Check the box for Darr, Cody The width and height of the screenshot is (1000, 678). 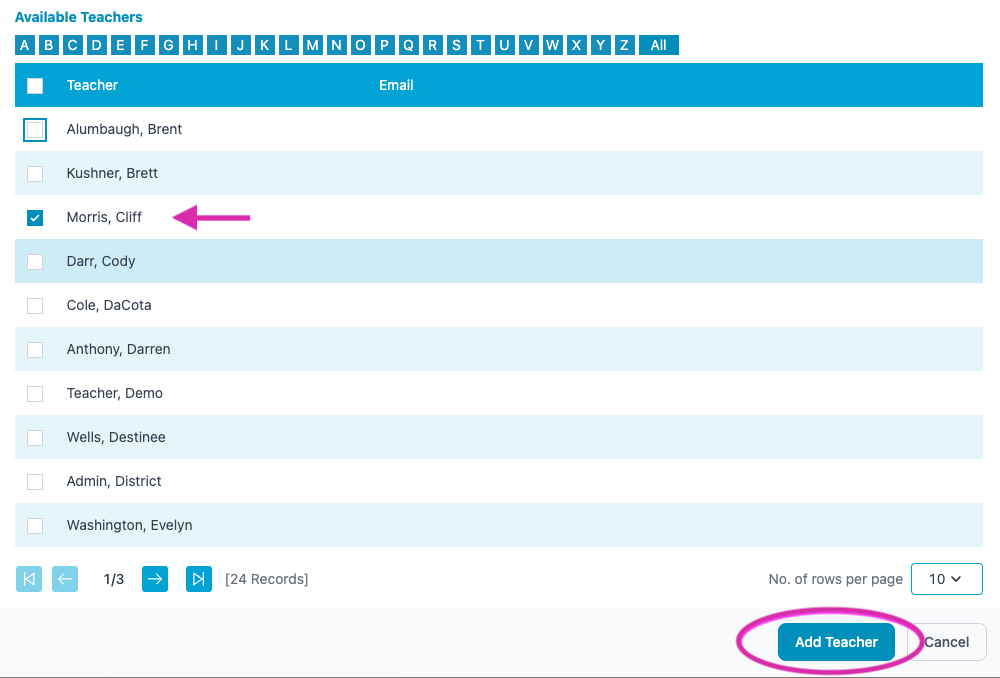click(x=35, y=262)
